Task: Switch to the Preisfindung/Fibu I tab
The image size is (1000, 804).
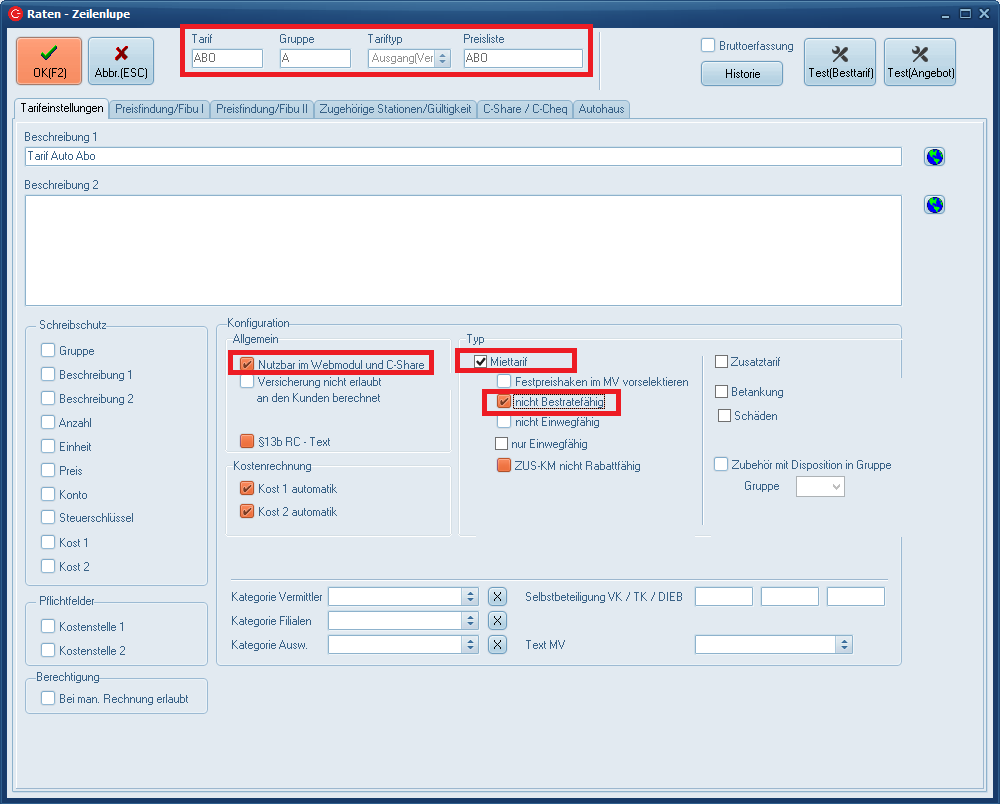Action: (x=160, y=109)
